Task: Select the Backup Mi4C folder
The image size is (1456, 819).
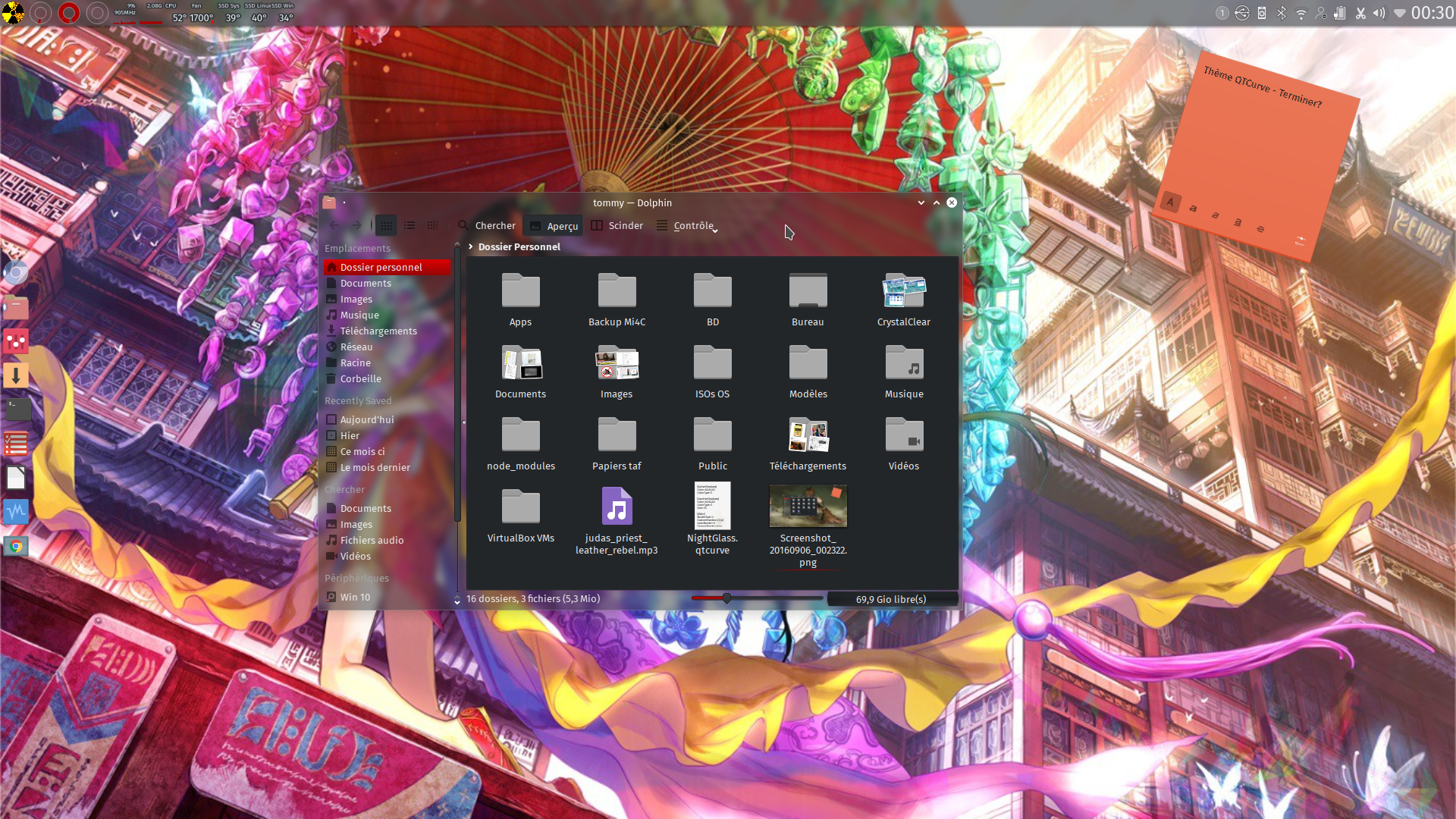Action: pyautogui.click(x=617, y=300)
